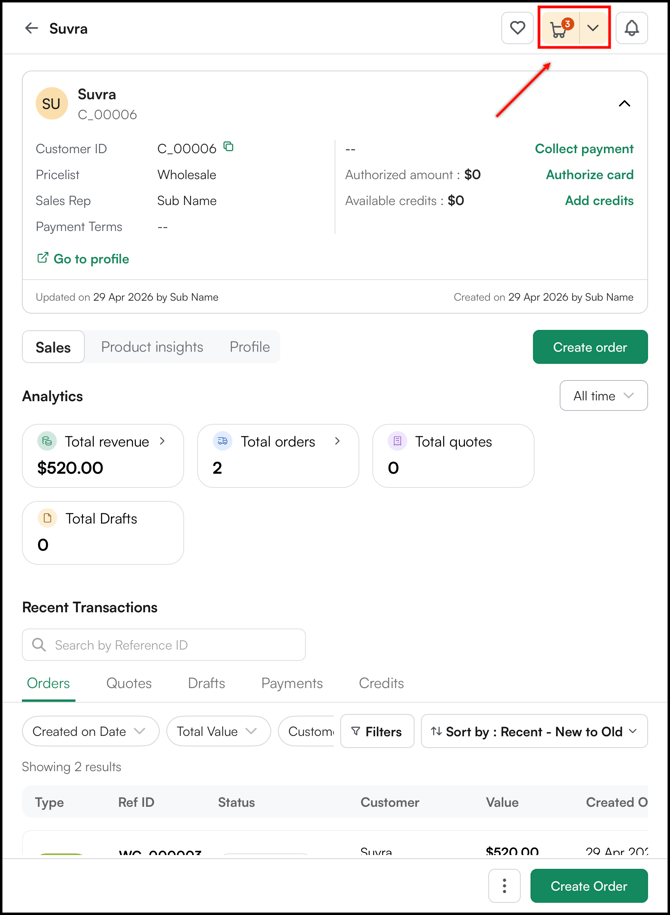
Task: Click the Total quotes icon
Action: (x=397, y=441)
